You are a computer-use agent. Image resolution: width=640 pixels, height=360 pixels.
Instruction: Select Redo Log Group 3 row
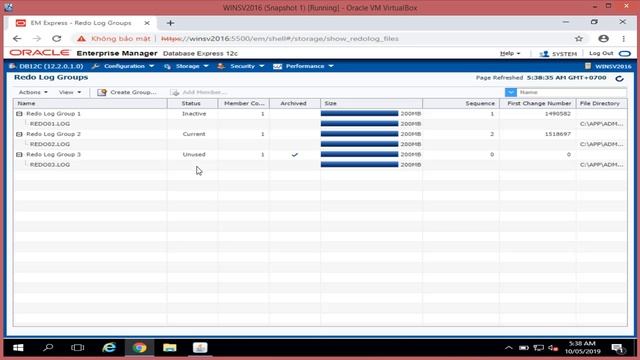click(x=320, y=155)
